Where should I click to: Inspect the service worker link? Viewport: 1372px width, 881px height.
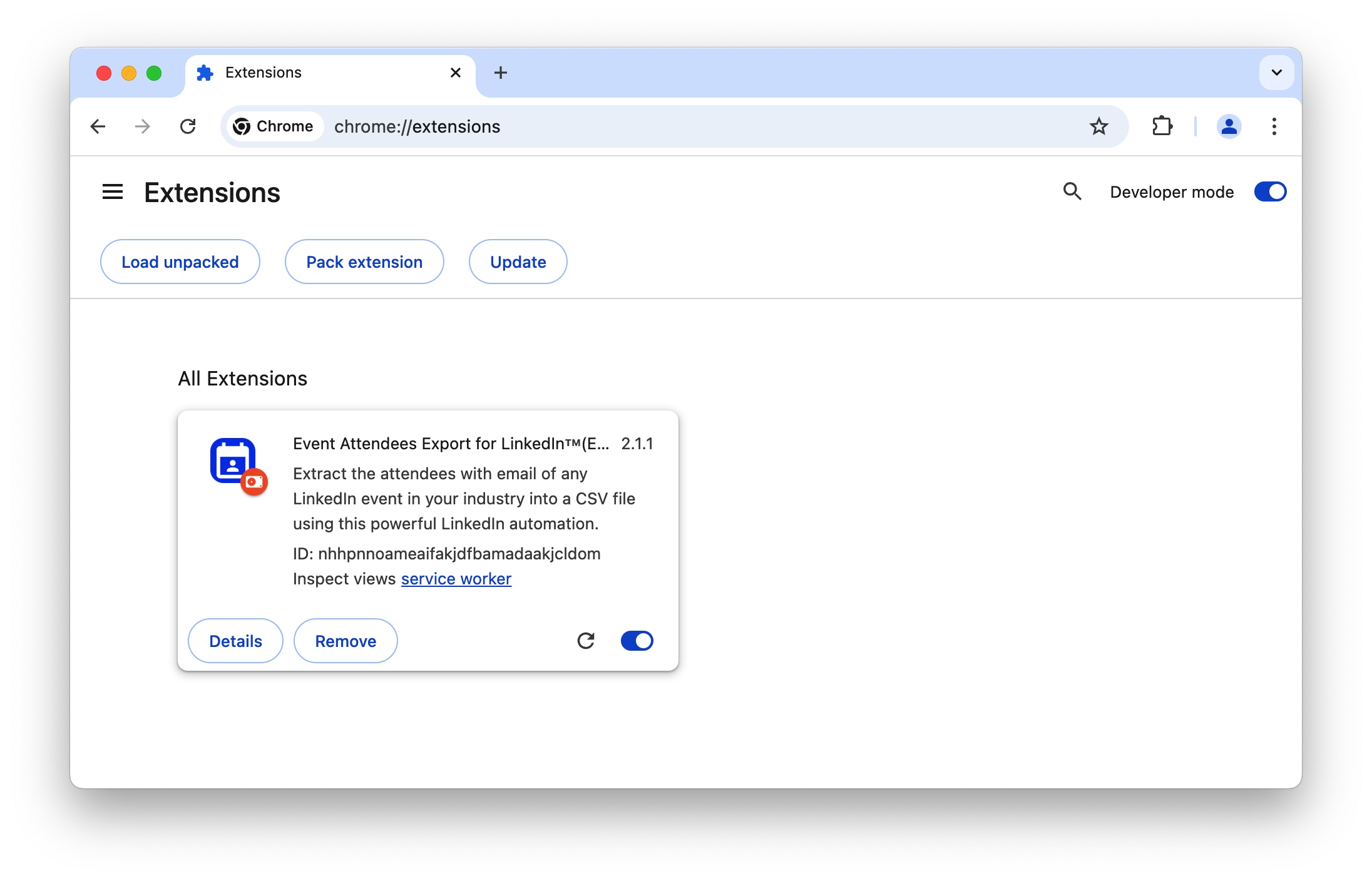456,578
